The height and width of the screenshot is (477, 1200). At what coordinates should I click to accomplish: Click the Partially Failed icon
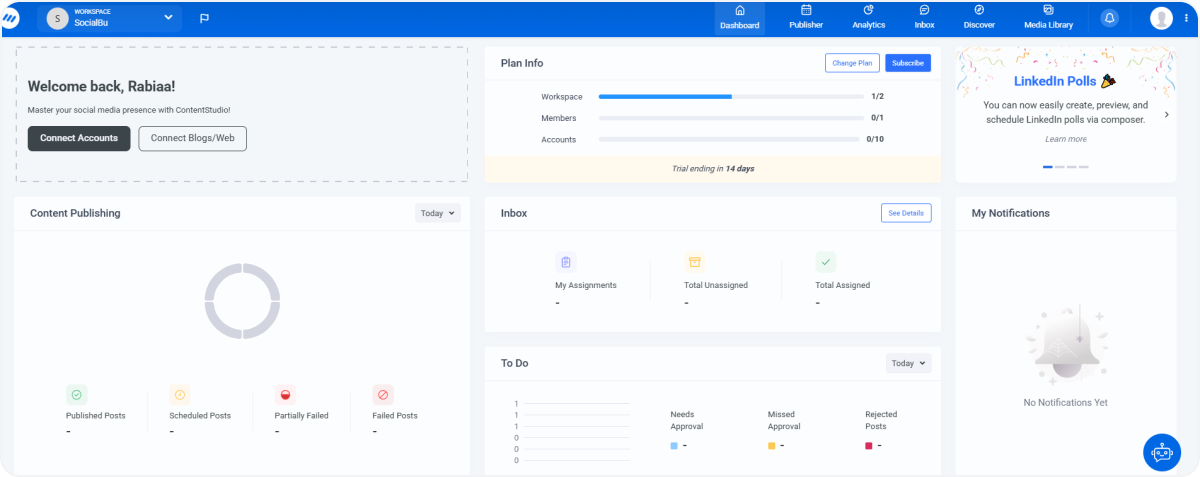pos(285,394)
